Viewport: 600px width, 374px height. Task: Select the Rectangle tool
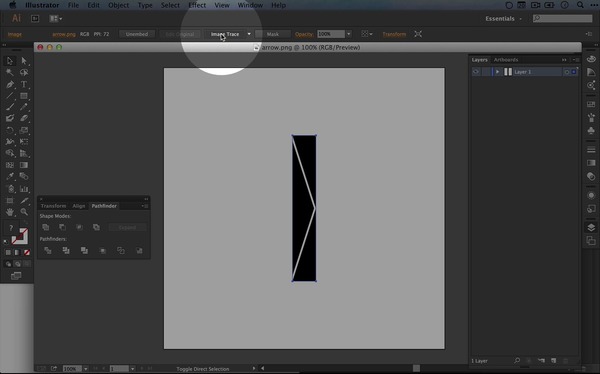(x=24, y=96)
